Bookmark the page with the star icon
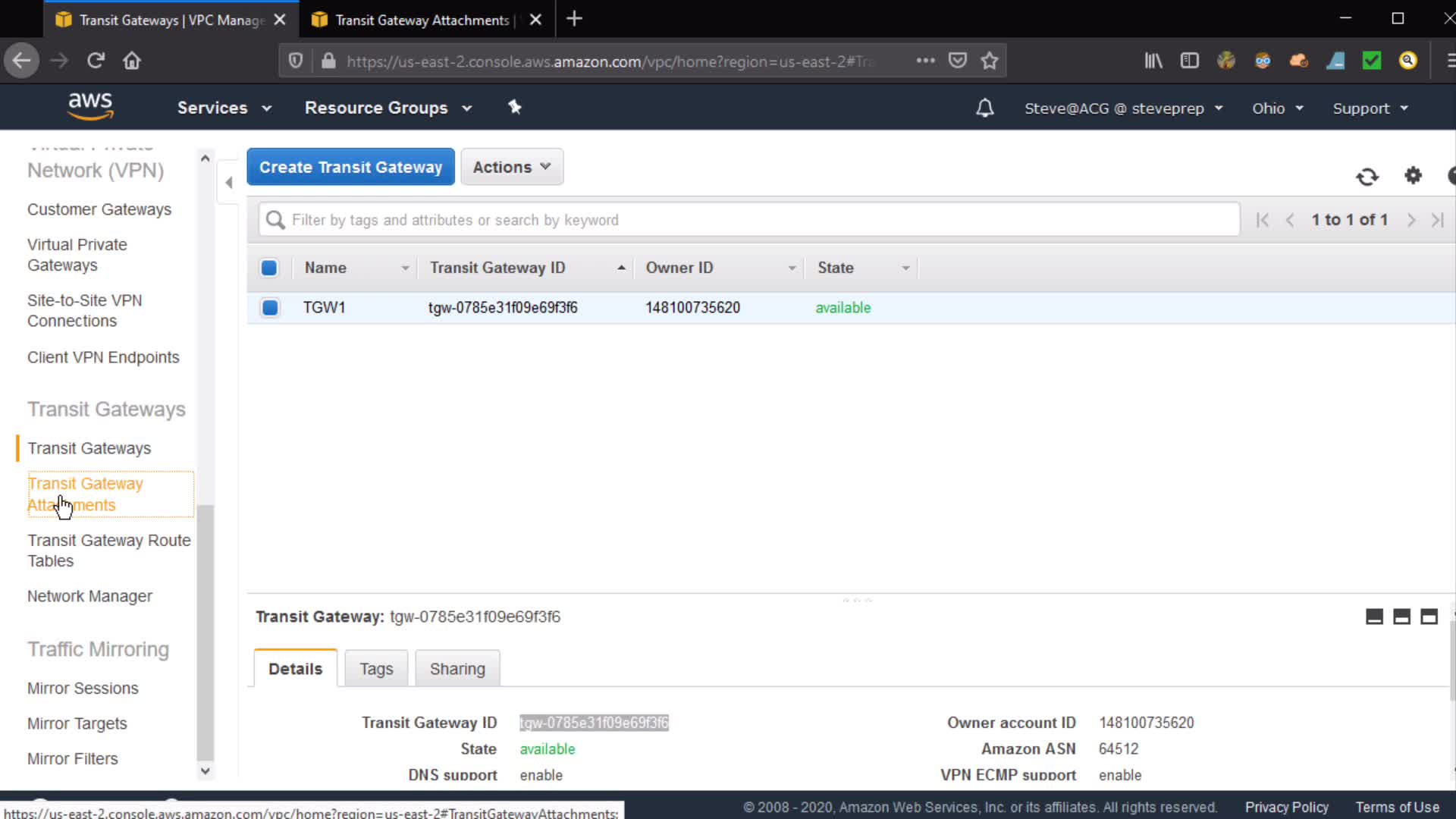1456x819 pixels. (x=989, y=61)
